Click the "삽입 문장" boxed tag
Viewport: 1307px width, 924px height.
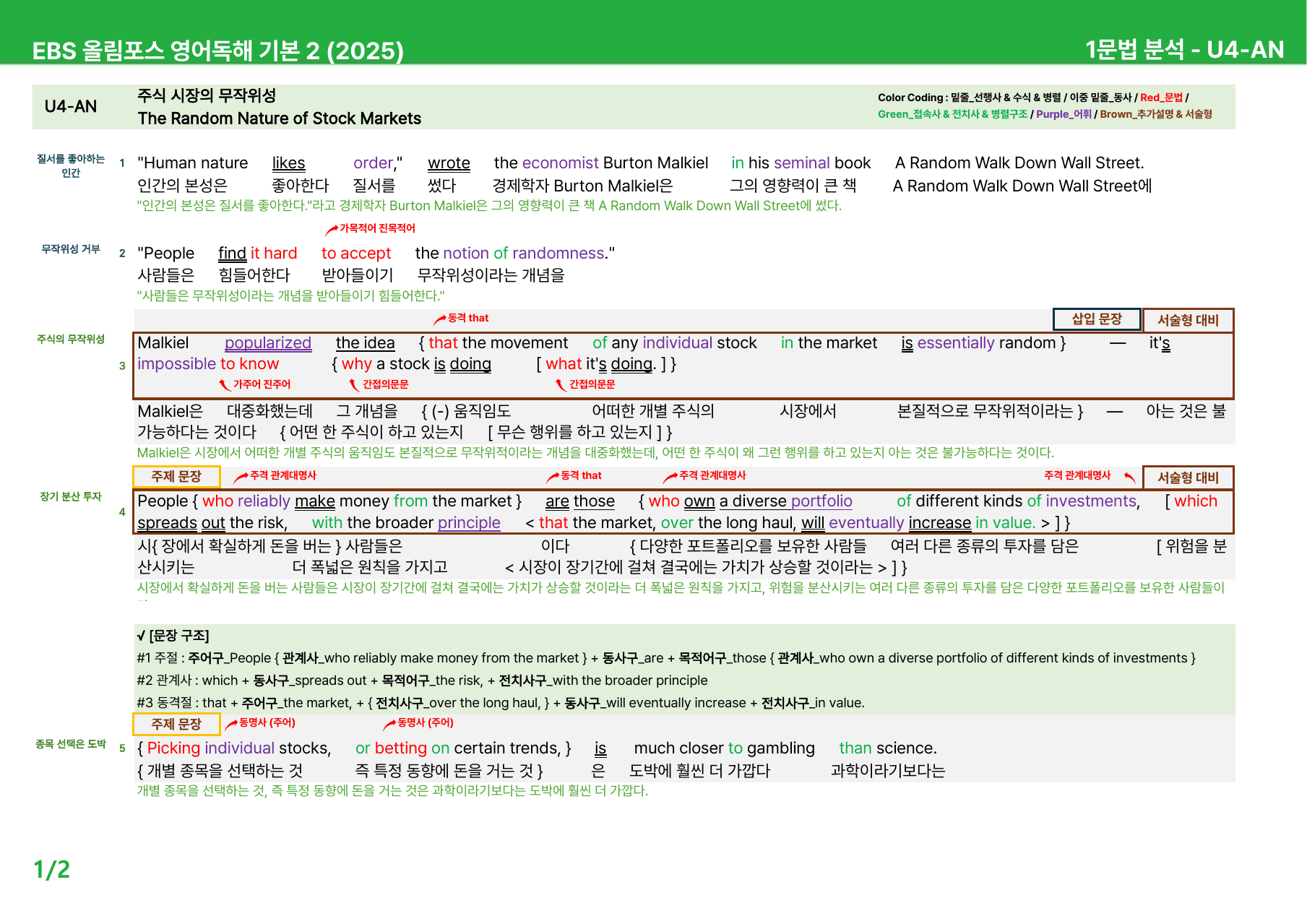(1097, 319)
